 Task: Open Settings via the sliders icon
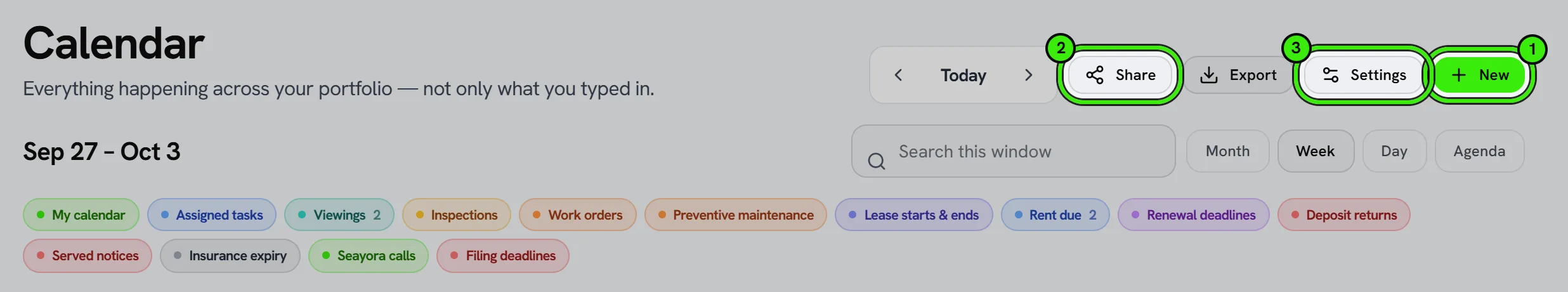click(x=1330, y=75)
